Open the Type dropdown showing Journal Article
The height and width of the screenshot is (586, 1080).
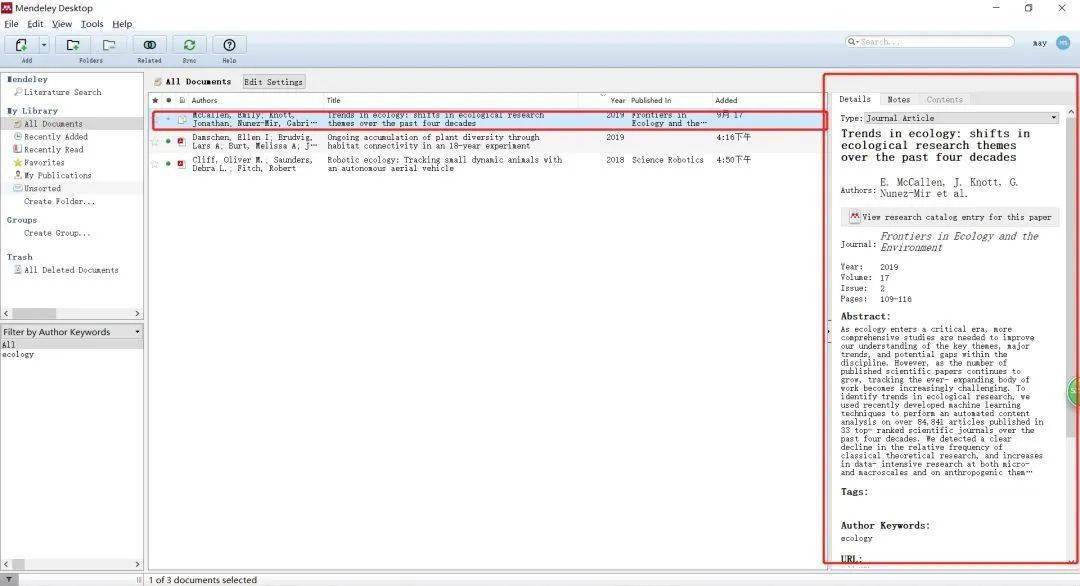coord(962,118)
